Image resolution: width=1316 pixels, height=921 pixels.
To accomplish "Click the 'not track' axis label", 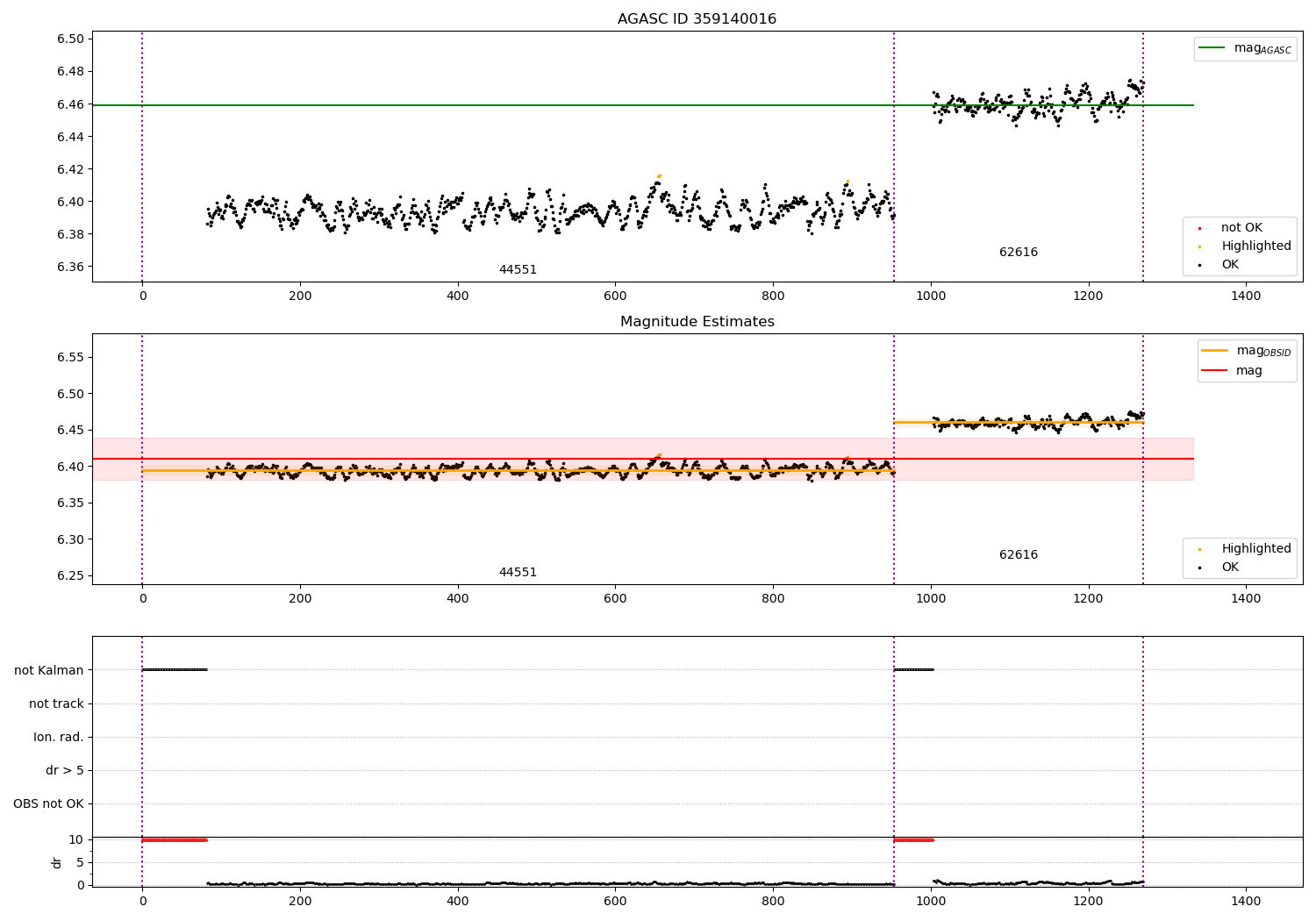I will (56, 704).
